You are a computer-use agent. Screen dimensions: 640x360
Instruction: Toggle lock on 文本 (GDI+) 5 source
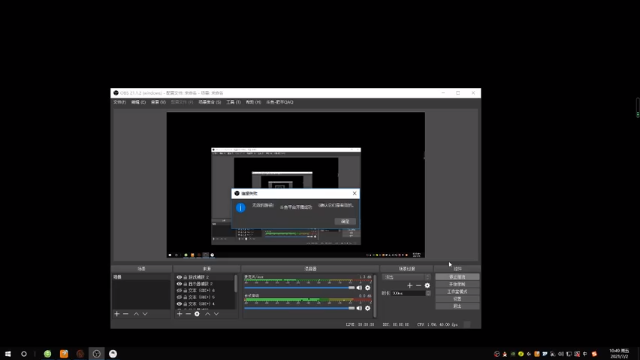click(x=185, y=297)
